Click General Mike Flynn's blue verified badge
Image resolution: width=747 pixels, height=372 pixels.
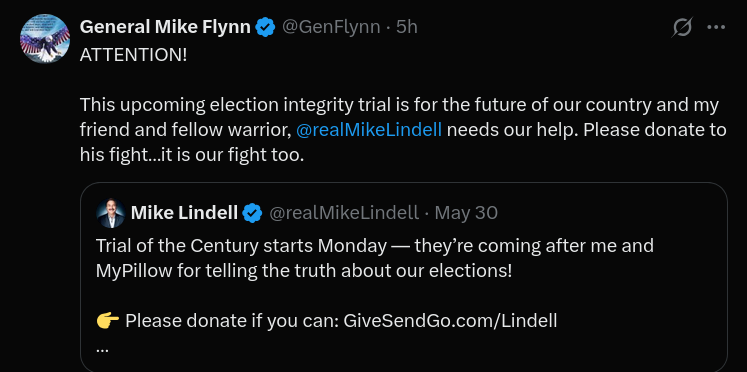tap(266, 28)
